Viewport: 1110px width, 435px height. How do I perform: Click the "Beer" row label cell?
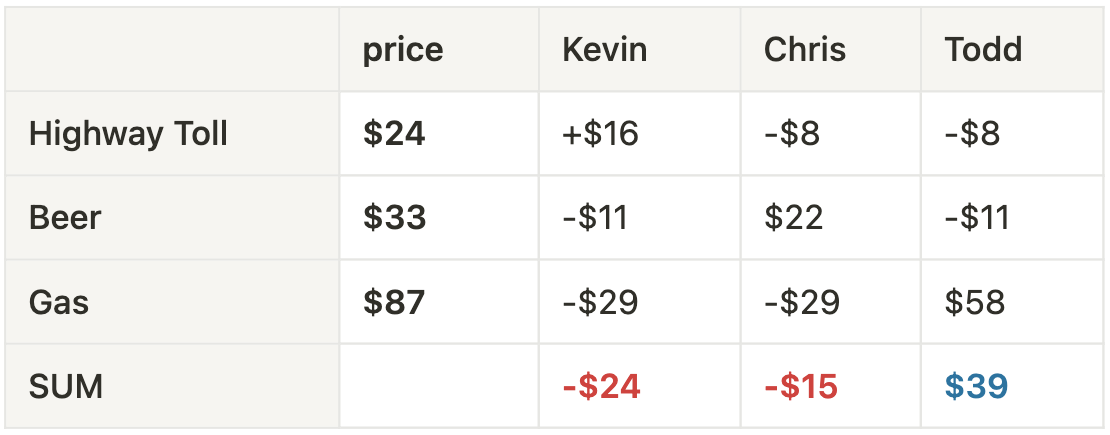pyautogui.click(x=65, y=218)
